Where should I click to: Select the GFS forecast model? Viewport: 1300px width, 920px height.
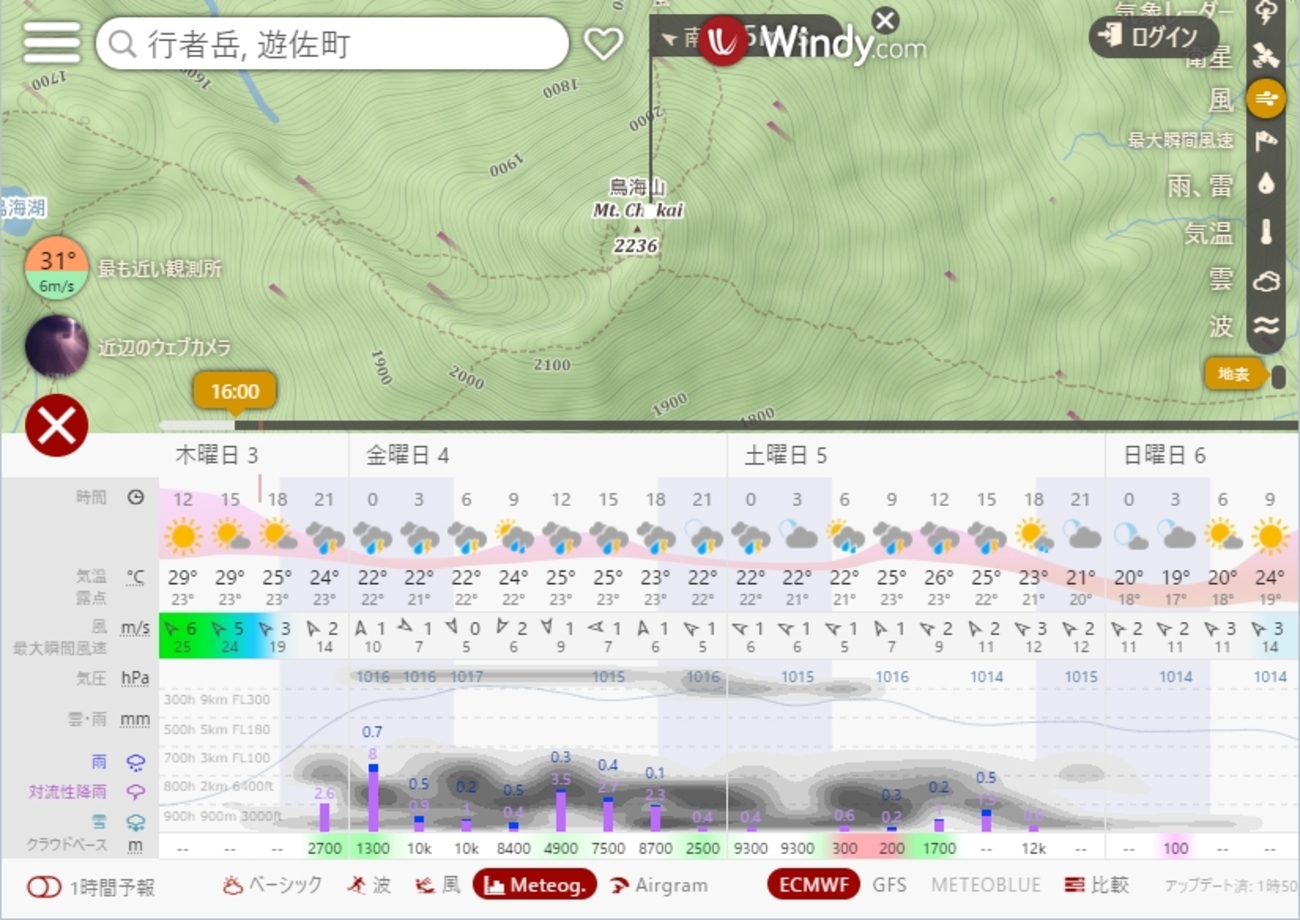pos(890,885)
